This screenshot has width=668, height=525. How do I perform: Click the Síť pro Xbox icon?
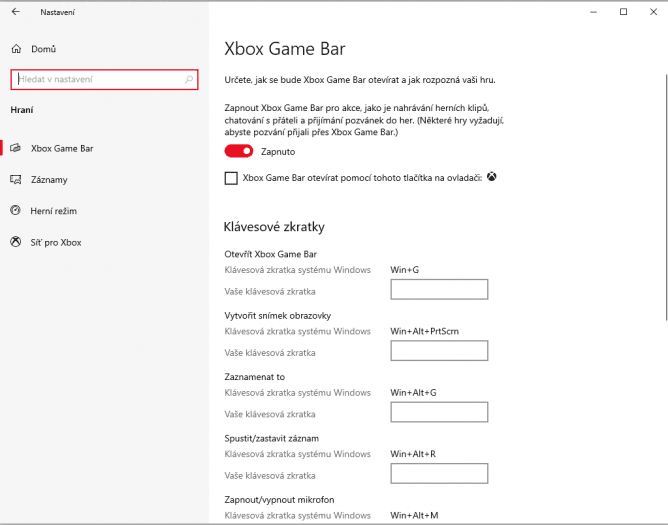pyautogui.click(x=16, y=242)
